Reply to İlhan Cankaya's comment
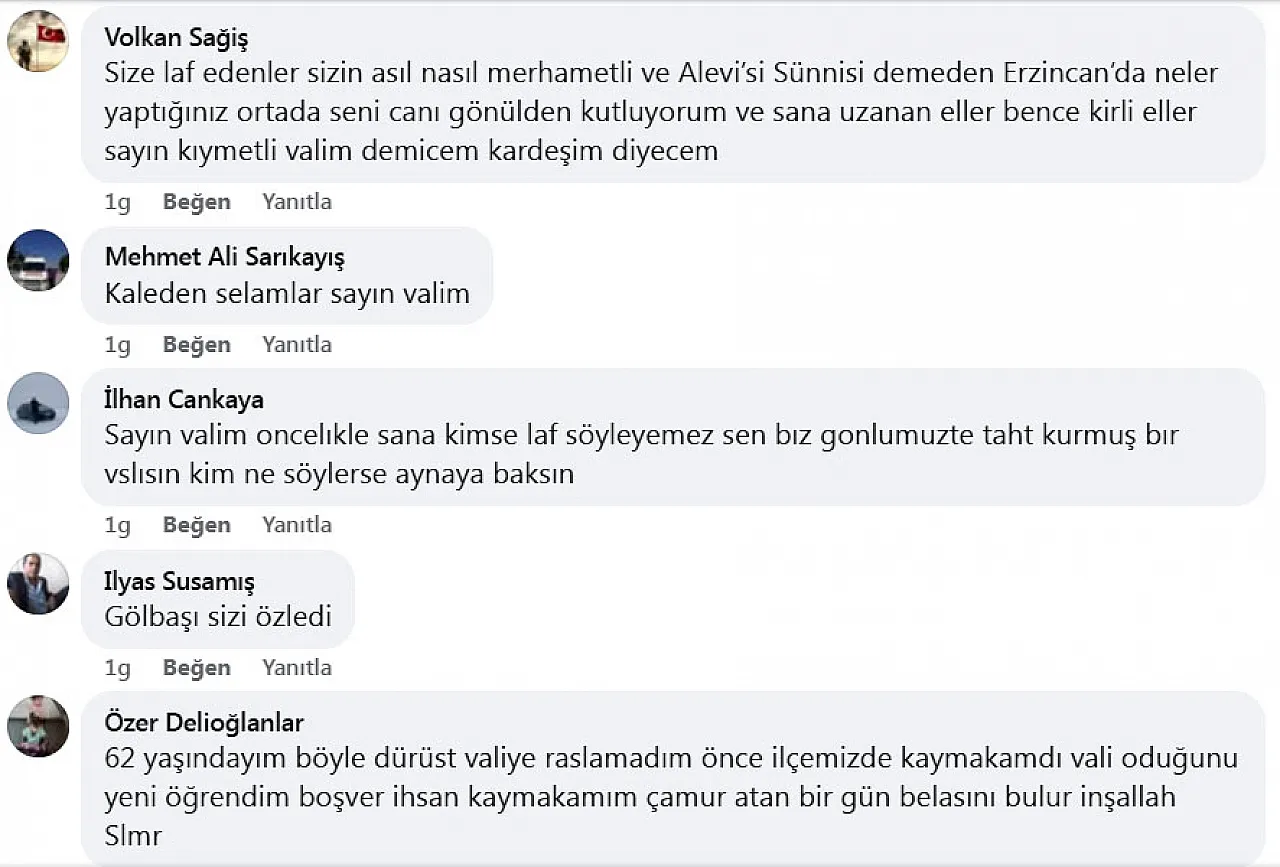Viewport: 1280px width, 867px height. coord(297,525)
